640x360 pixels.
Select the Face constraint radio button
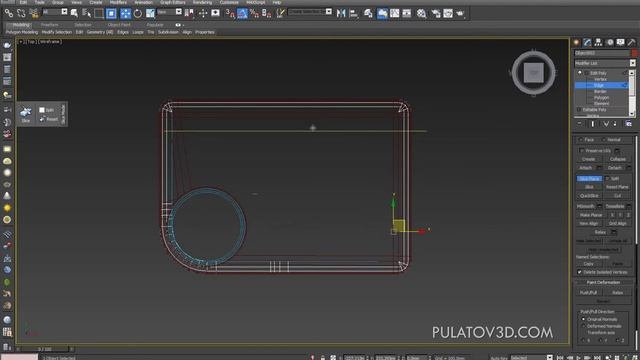(x=581, y=140)
